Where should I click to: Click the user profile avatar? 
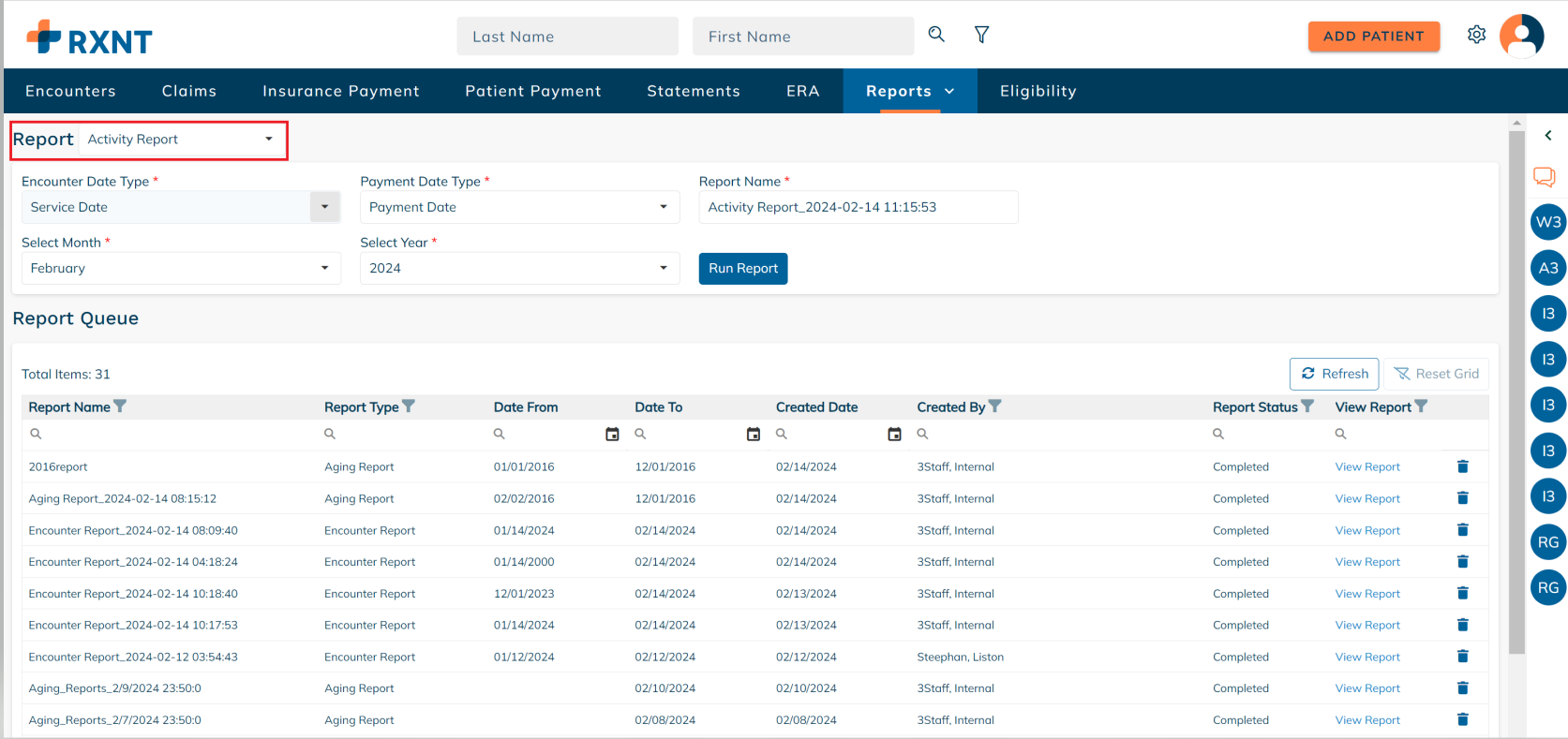coord(1521,36)
